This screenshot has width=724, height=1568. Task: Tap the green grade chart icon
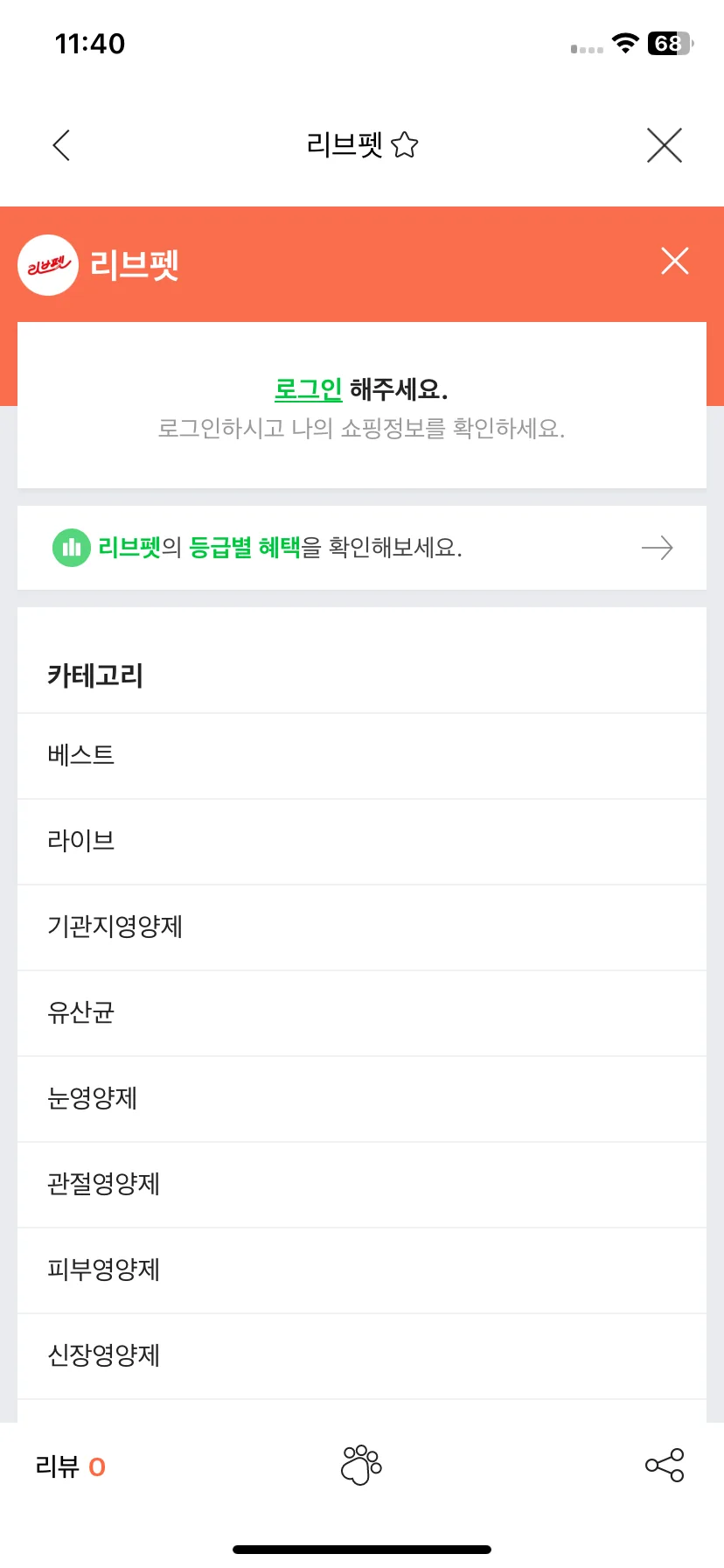[72, 548]
